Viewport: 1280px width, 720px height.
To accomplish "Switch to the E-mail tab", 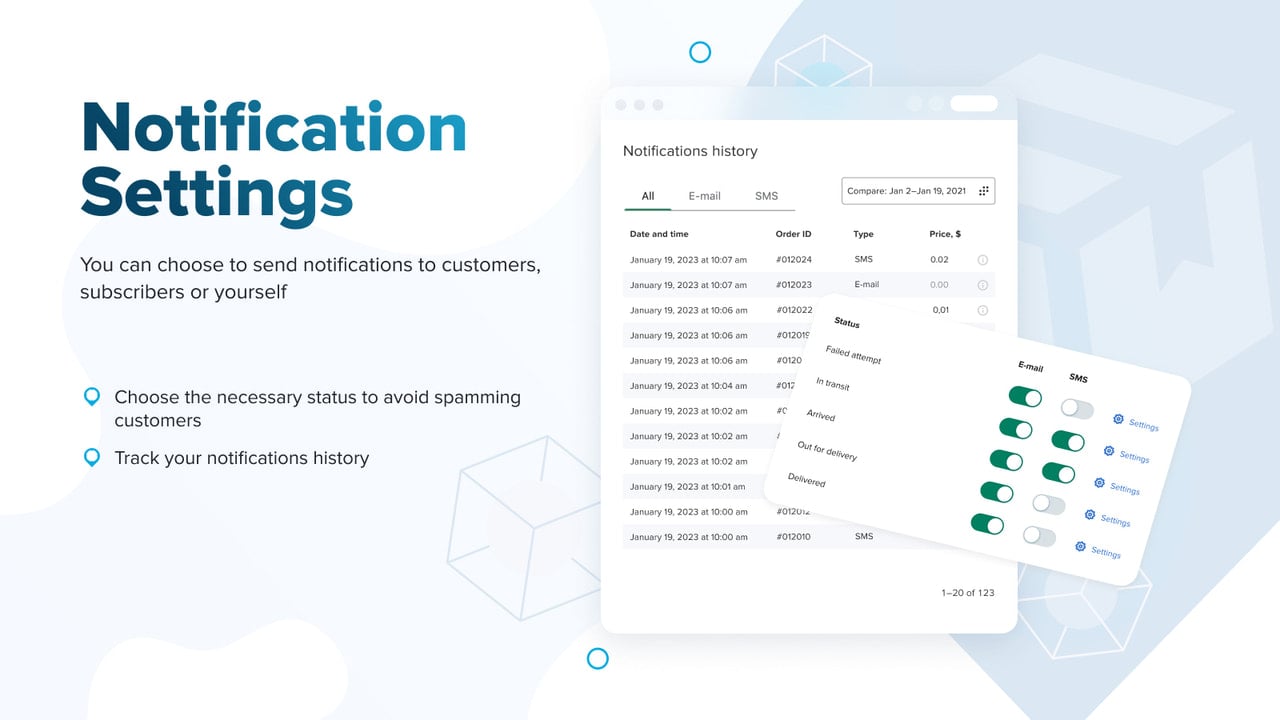I will click(x=704, y=196).
